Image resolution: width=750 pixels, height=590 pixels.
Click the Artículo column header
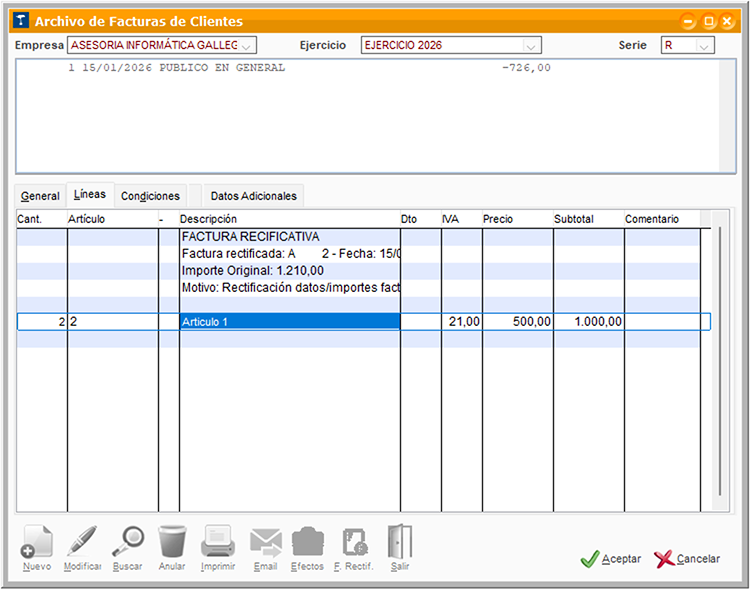[x=113, y=219]
